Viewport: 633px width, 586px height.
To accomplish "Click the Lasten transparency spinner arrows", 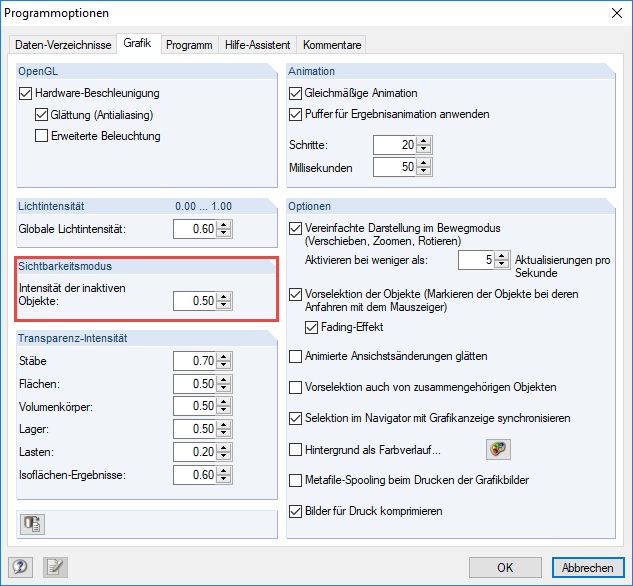I will click(x=224, y=452).
